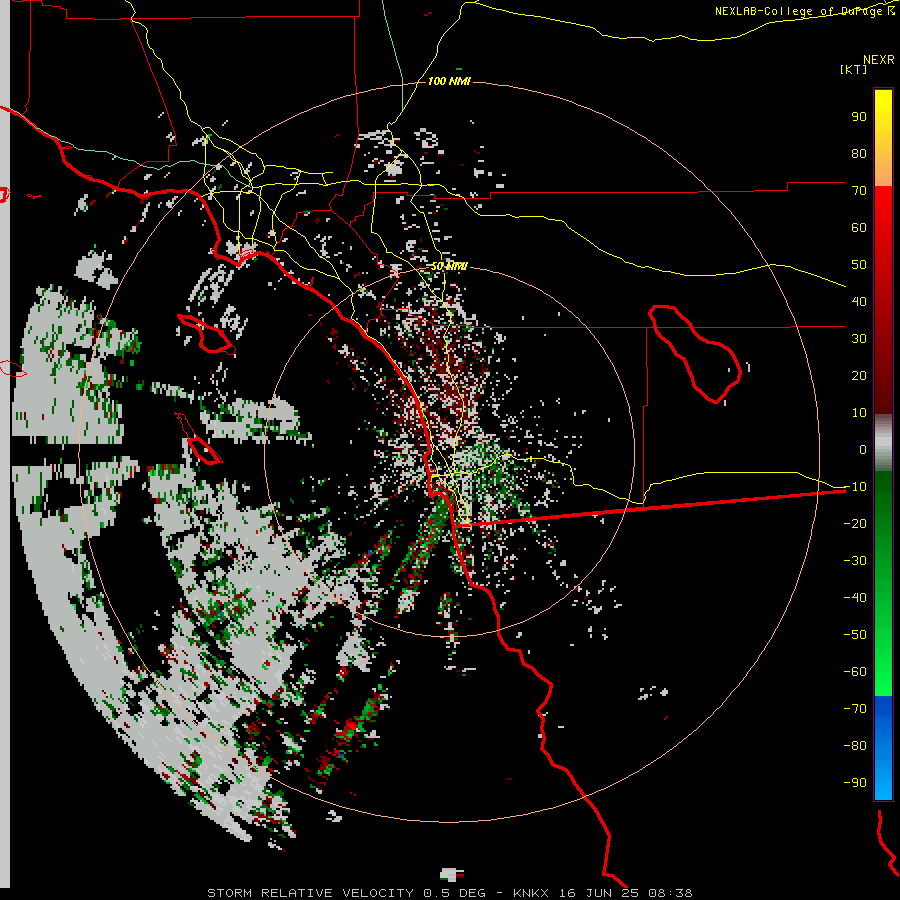Click the -30 knot scale label

coord(855,561)
